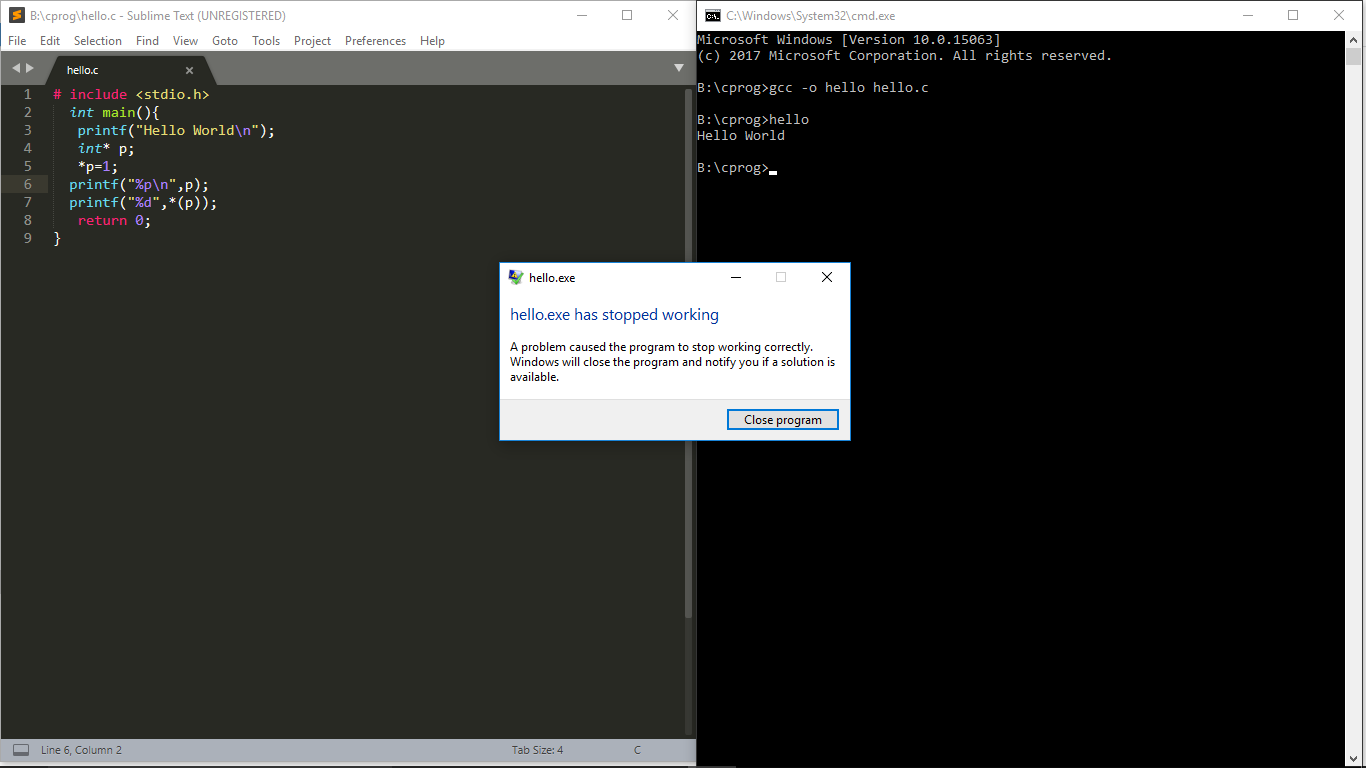
Task: Click the Microsoft Windows version line in cmd
Action: (849, 40)
